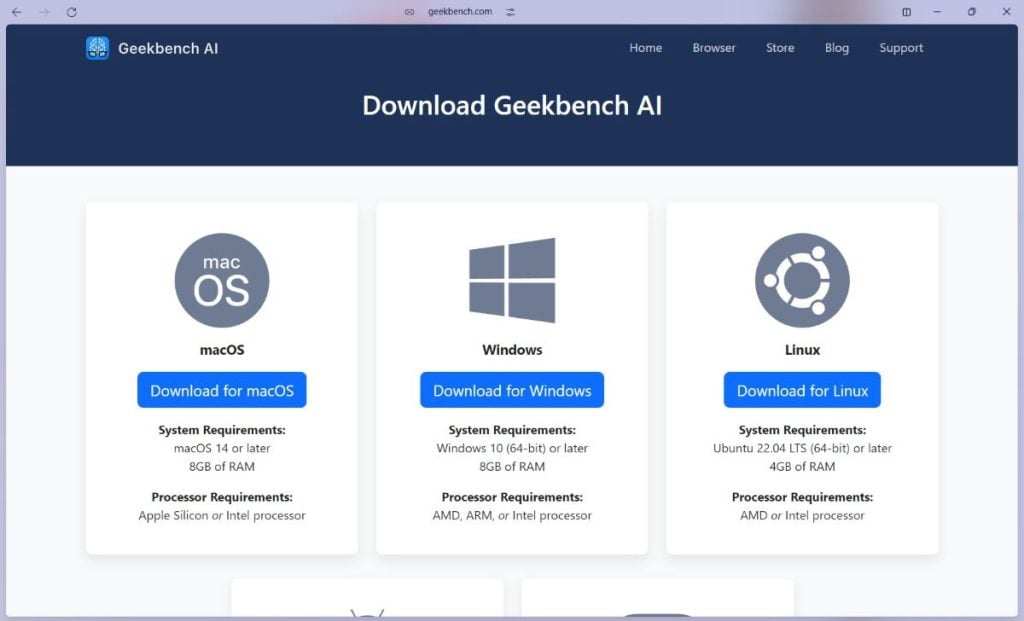1024x621 pixels.
Task: Click Download for macOS button
Action: pyautogui.click(x=222, y=390)
